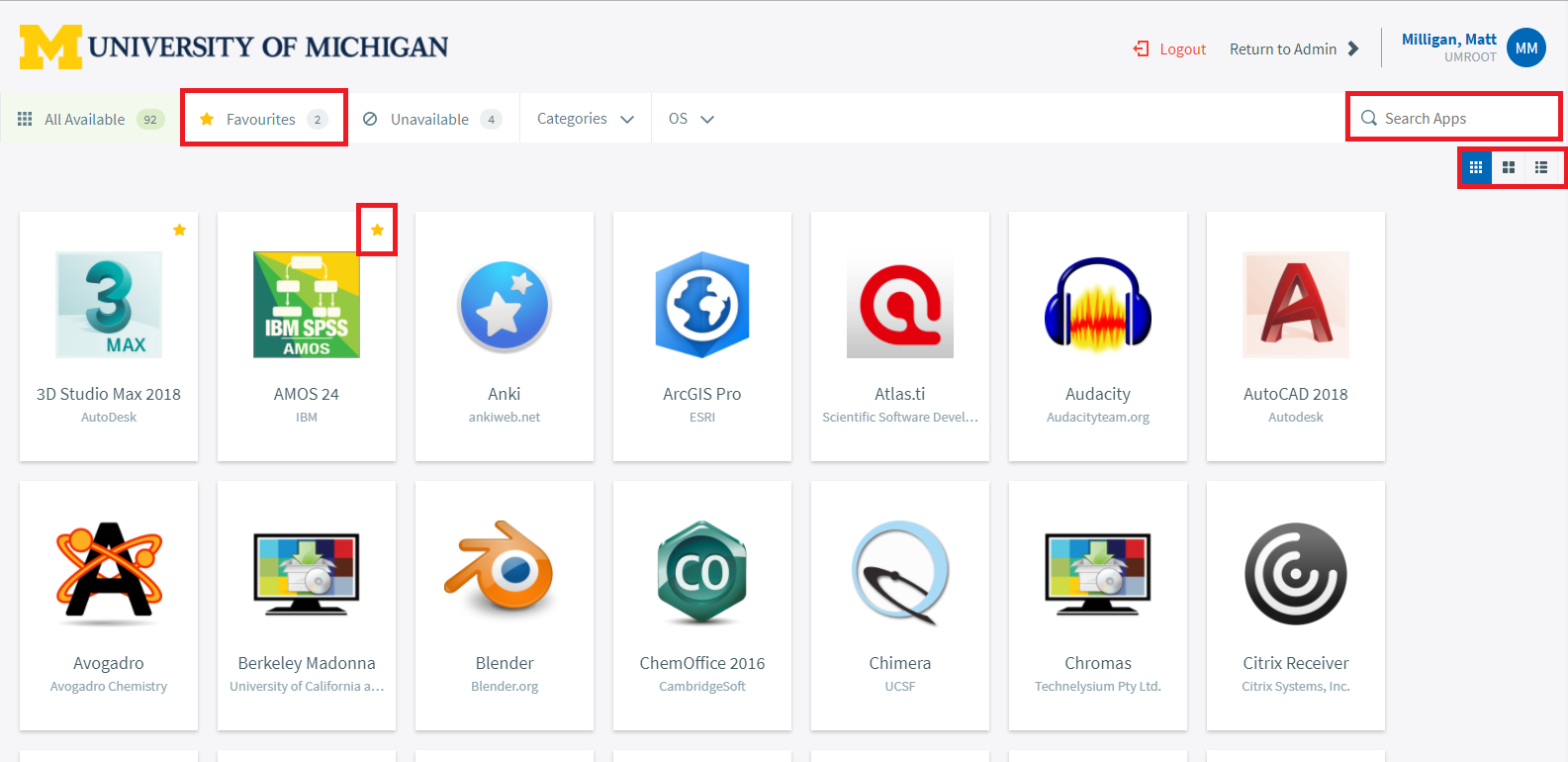Switch to list view
This screenshot has height=762, width=1568.
pos(1541,167)
